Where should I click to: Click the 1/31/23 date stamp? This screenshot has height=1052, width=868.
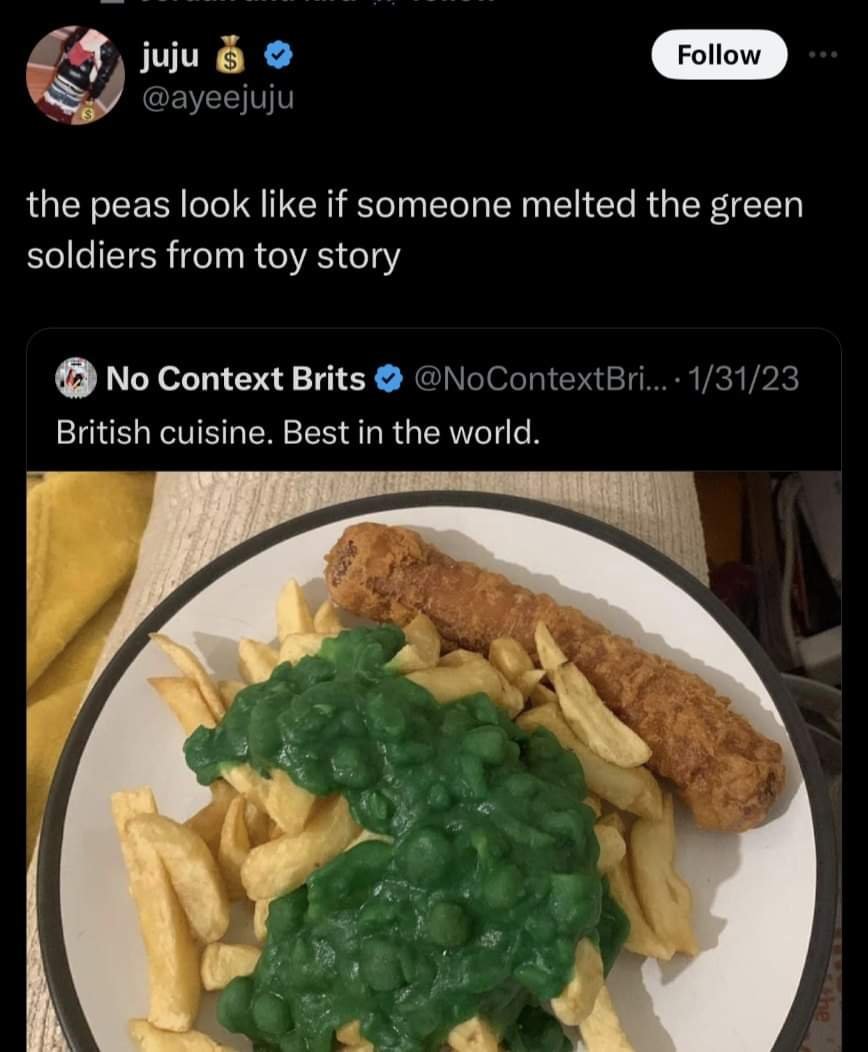click(745, 379)
